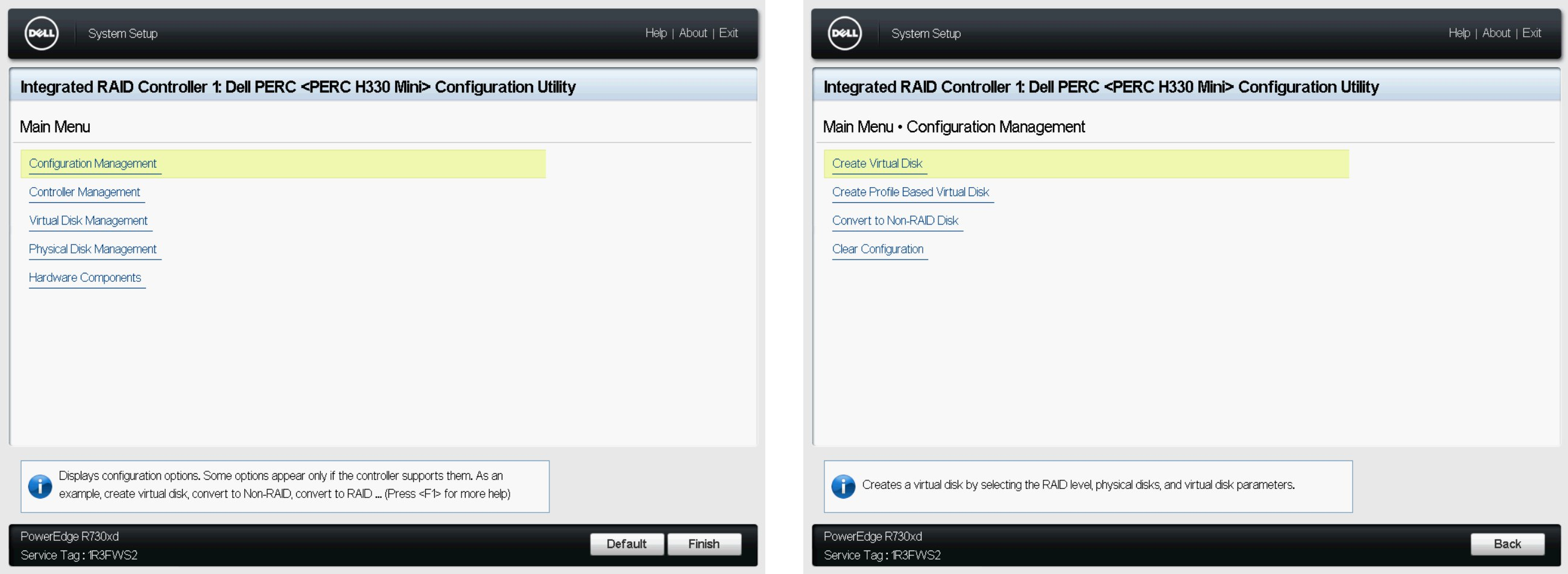Select Physical Disk Management

(92, 249)
